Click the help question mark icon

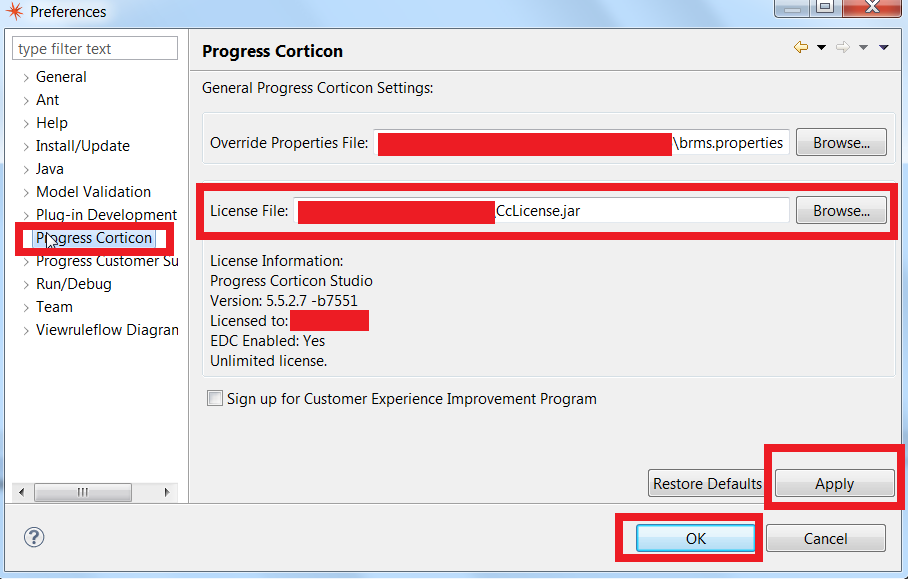[34, 537]
